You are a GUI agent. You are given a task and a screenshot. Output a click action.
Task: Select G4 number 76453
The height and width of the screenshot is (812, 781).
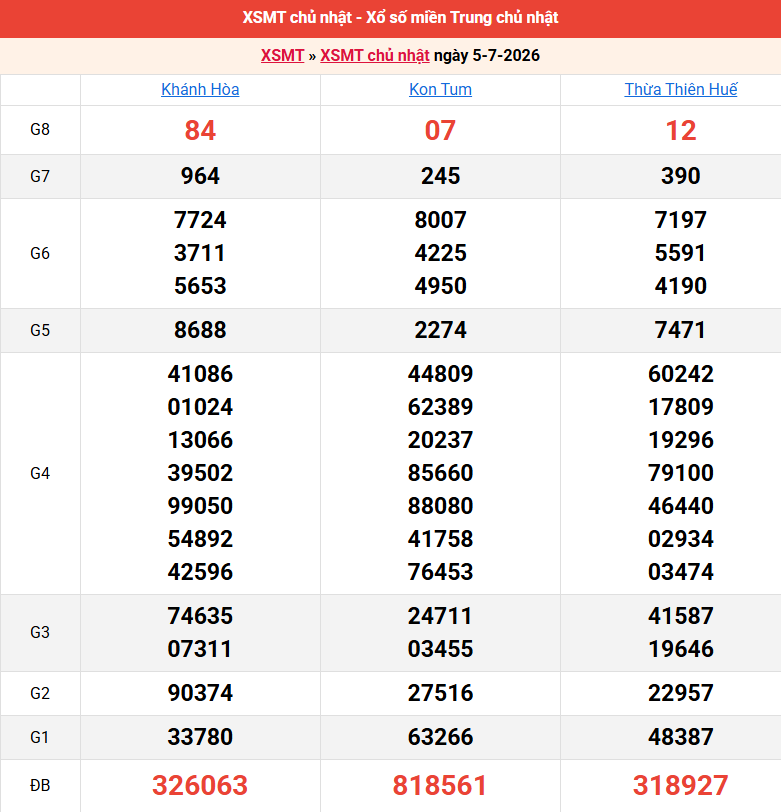[x=440, y=572]
